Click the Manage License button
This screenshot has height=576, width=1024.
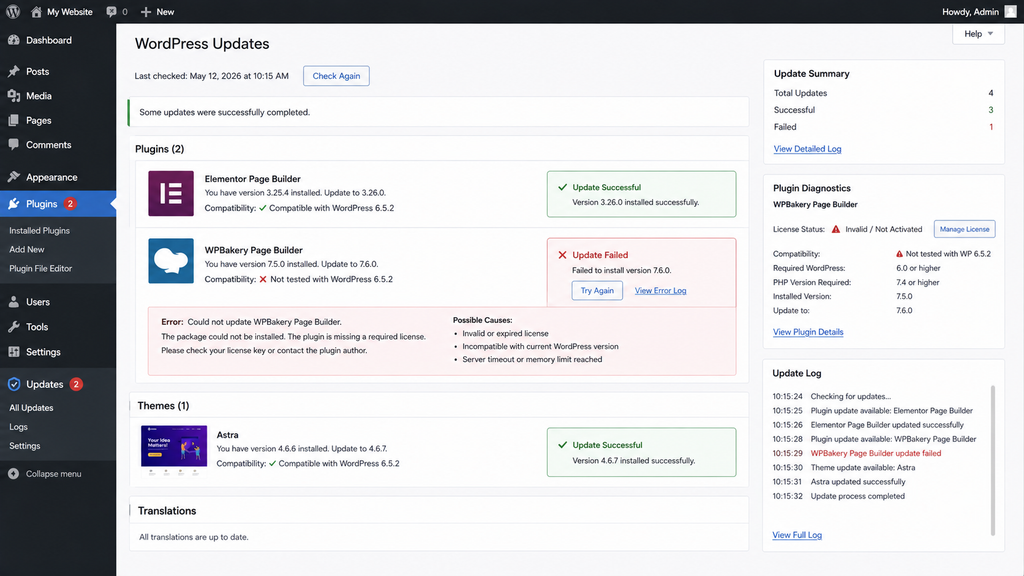point(964,229)
